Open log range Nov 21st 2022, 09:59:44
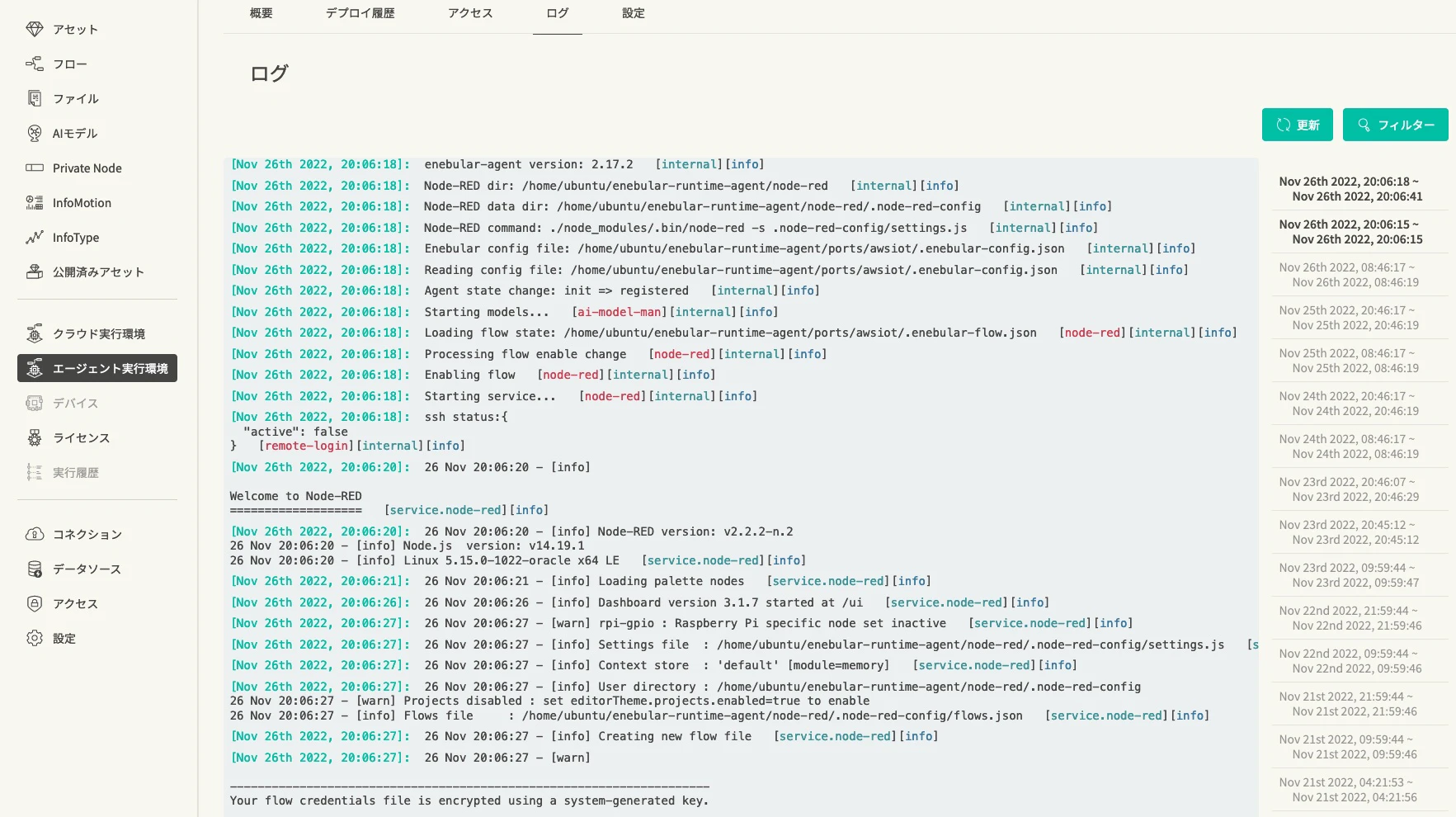The image size is (1456, 817). click(x=1359, y=747)
